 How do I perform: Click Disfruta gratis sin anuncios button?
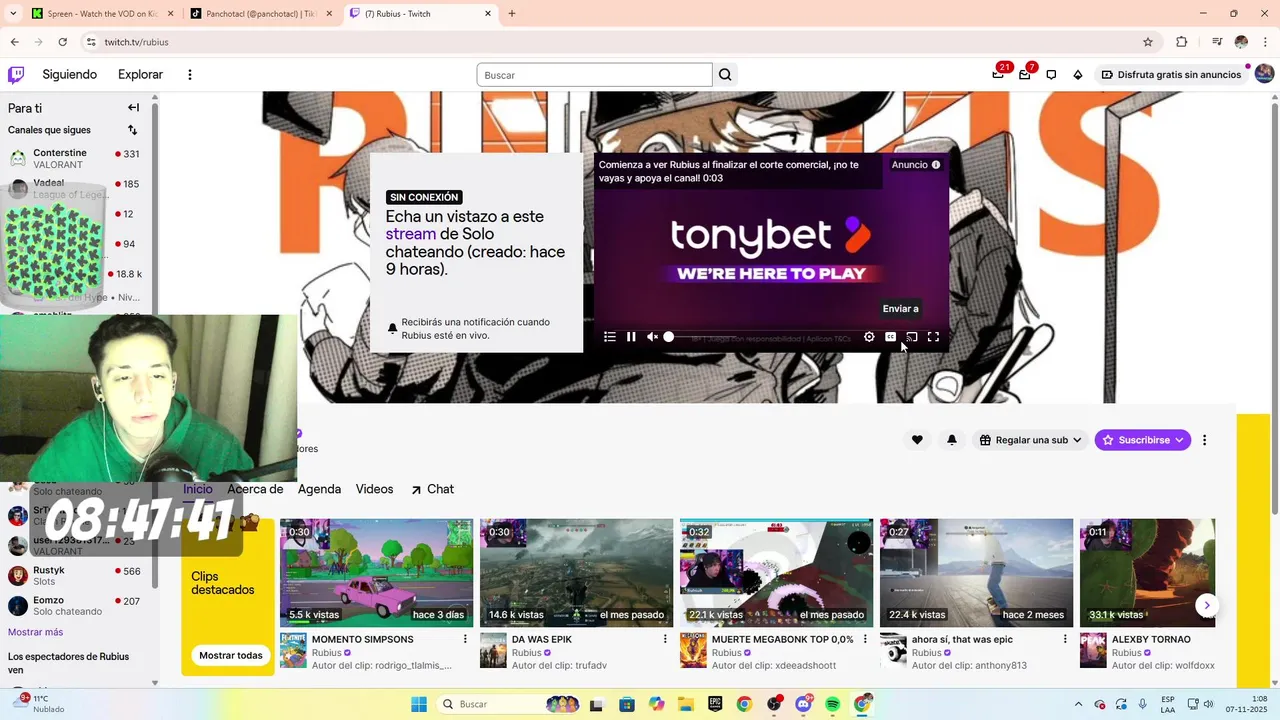[1171, 75]
